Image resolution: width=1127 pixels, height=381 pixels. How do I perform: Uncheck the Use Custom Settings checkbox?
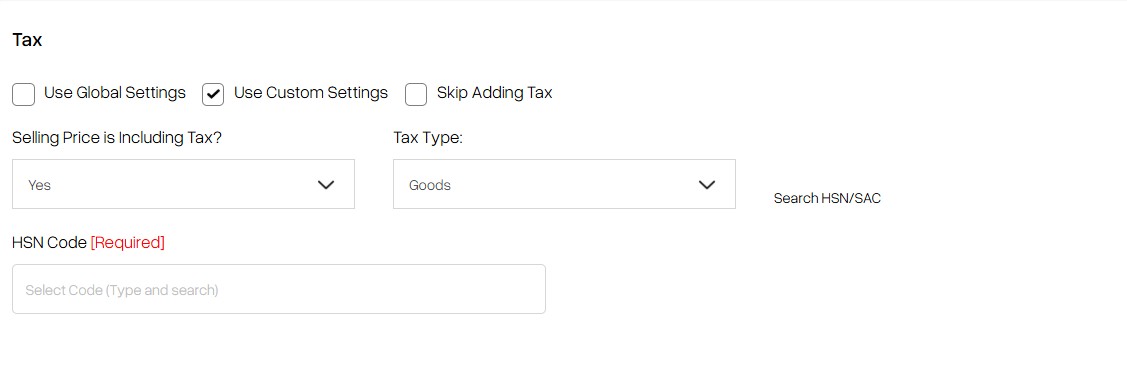[213, 94]
